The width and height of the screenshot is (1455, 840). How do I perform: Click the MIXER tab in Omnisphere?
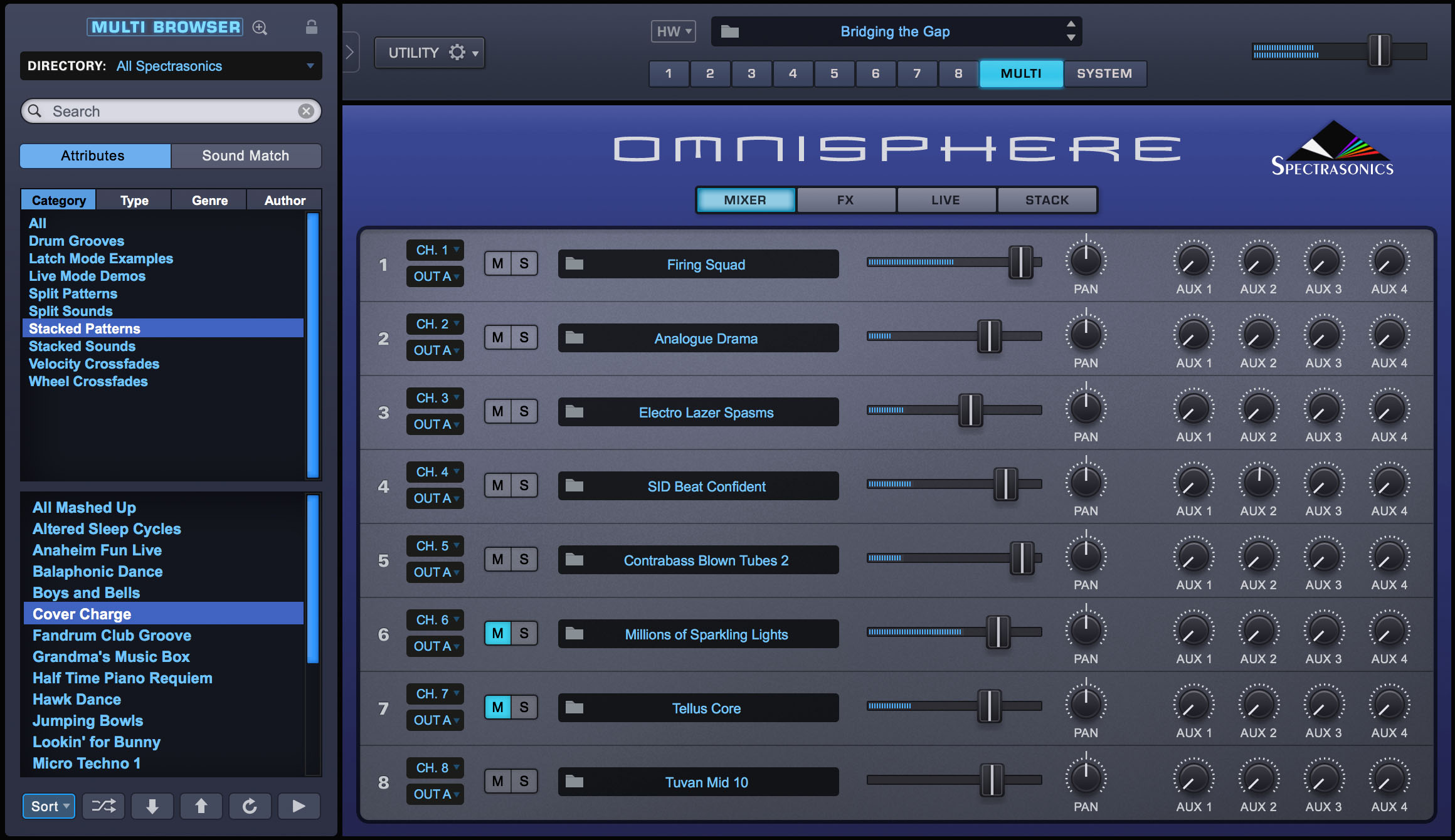[x=745, y=198]
